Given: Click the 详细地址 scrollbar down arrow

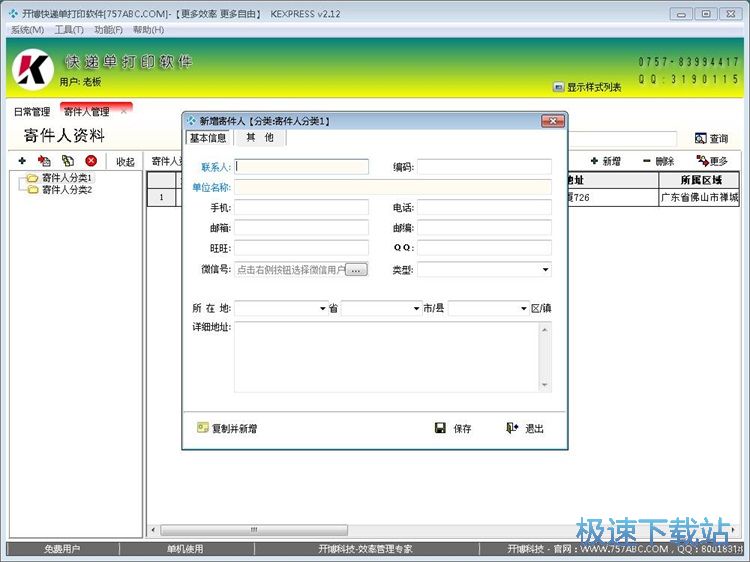Looking at the screenshot, I should [545, 385].
